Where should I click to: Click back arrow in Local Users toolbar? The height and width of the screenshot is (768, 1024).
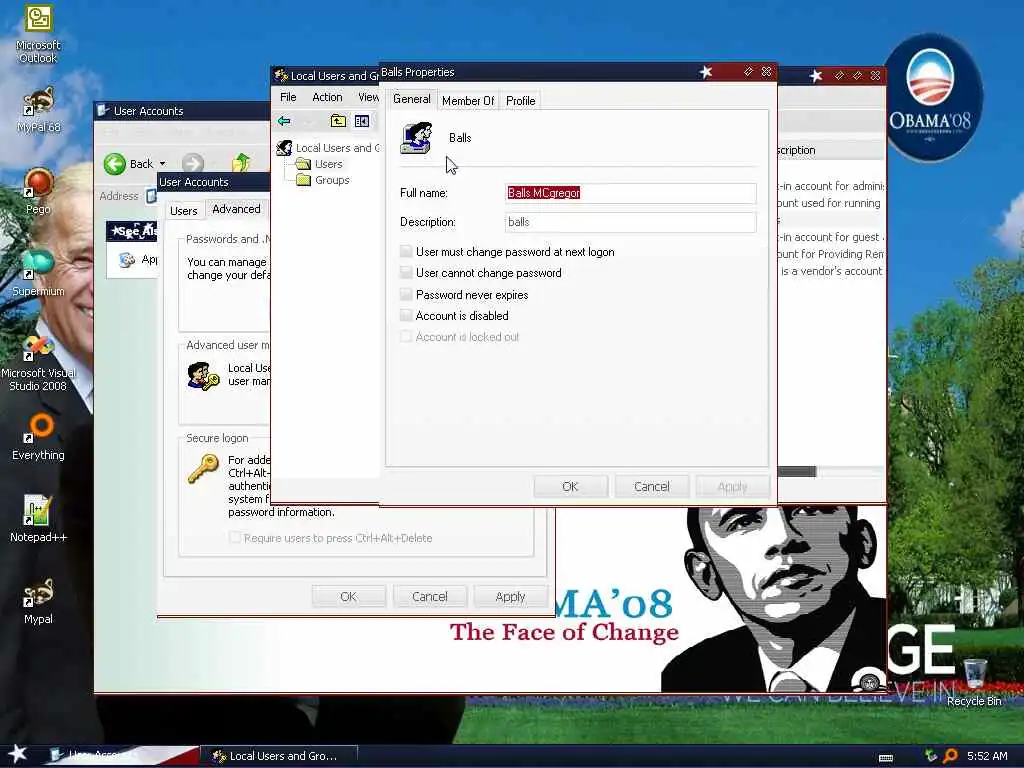pyautogui.click(x=284, y=121)
